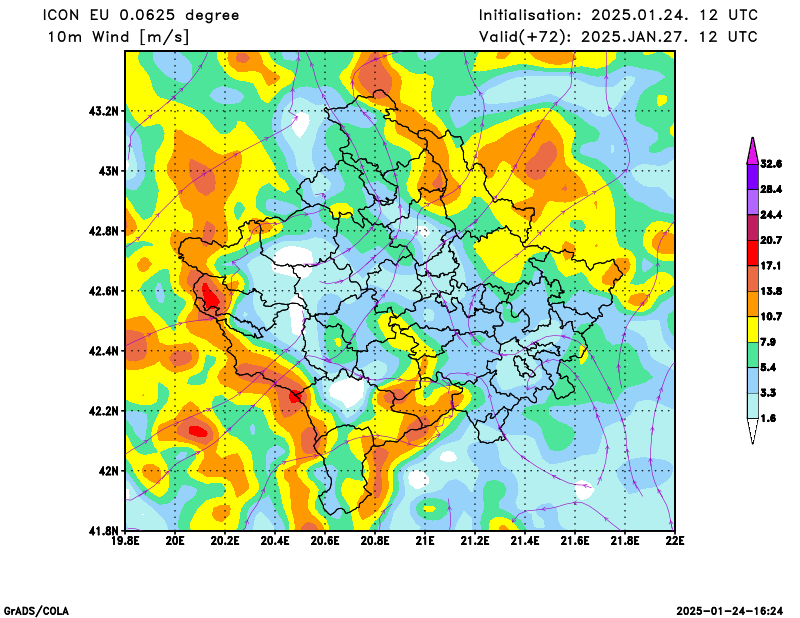This screenshot has width=800, height=618.
Task: Select the light purple 24.4–28.4 colorbar swatch
Action: (753, 202)
